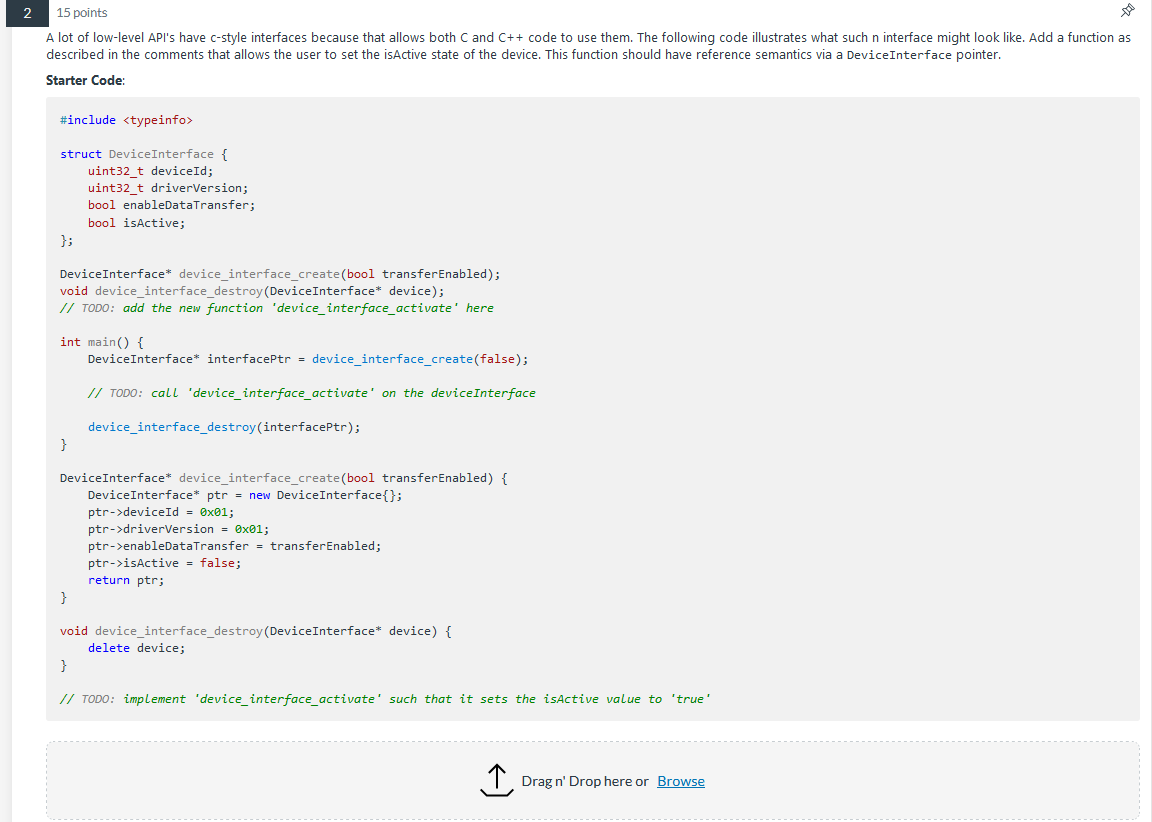Click the '15 points' label
The width and height of the screenshot is (1152, 822).
click(82, 12)
